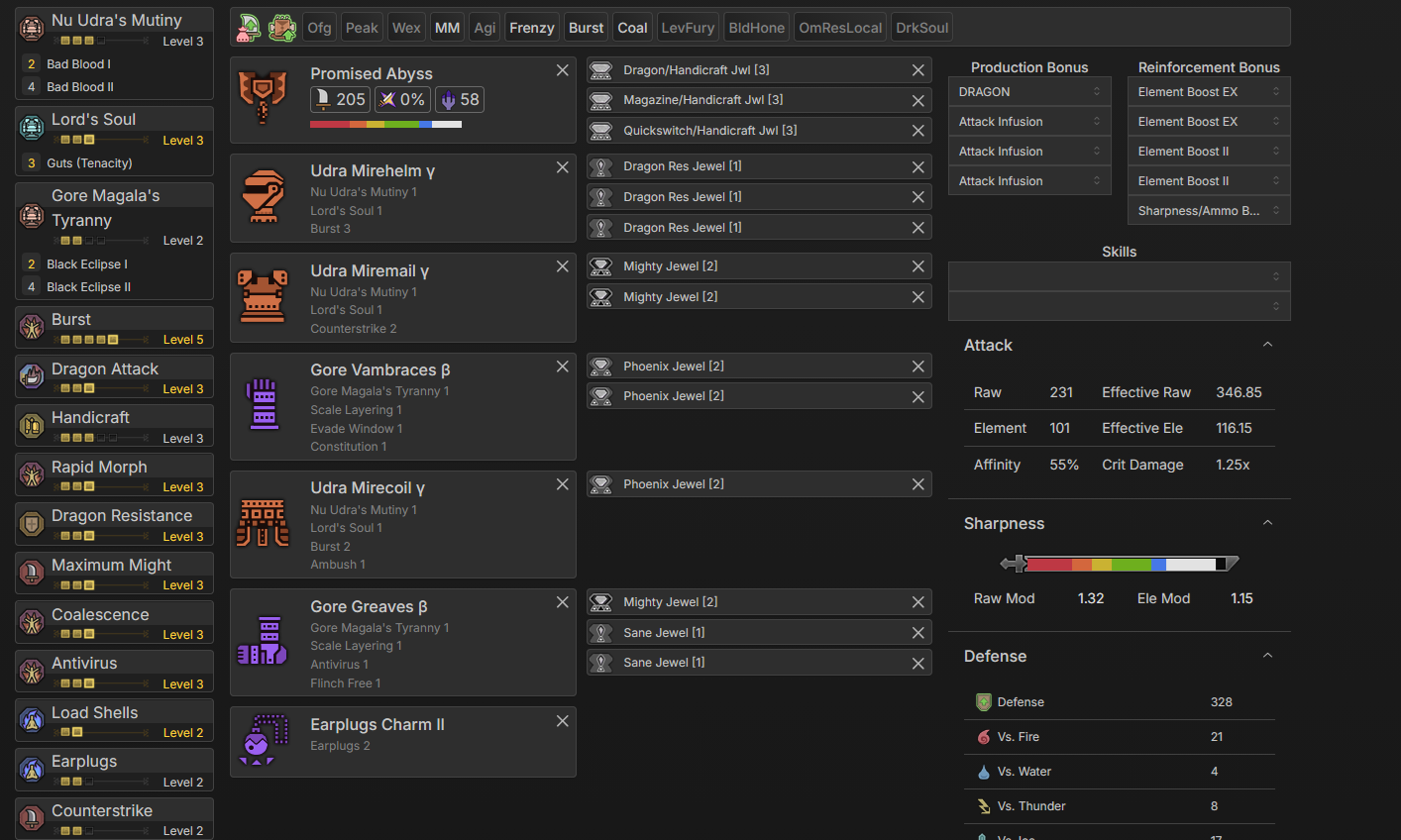Remove the Dragon/Handicraft Jwl [3] decoration

pyautogui.click(x=918, y=70)
